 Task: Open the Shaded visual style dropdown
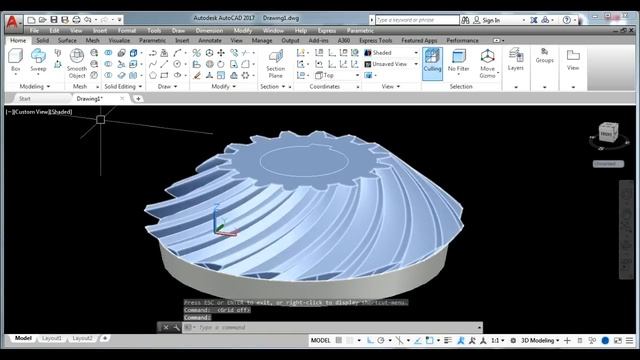tap(391, 53)
